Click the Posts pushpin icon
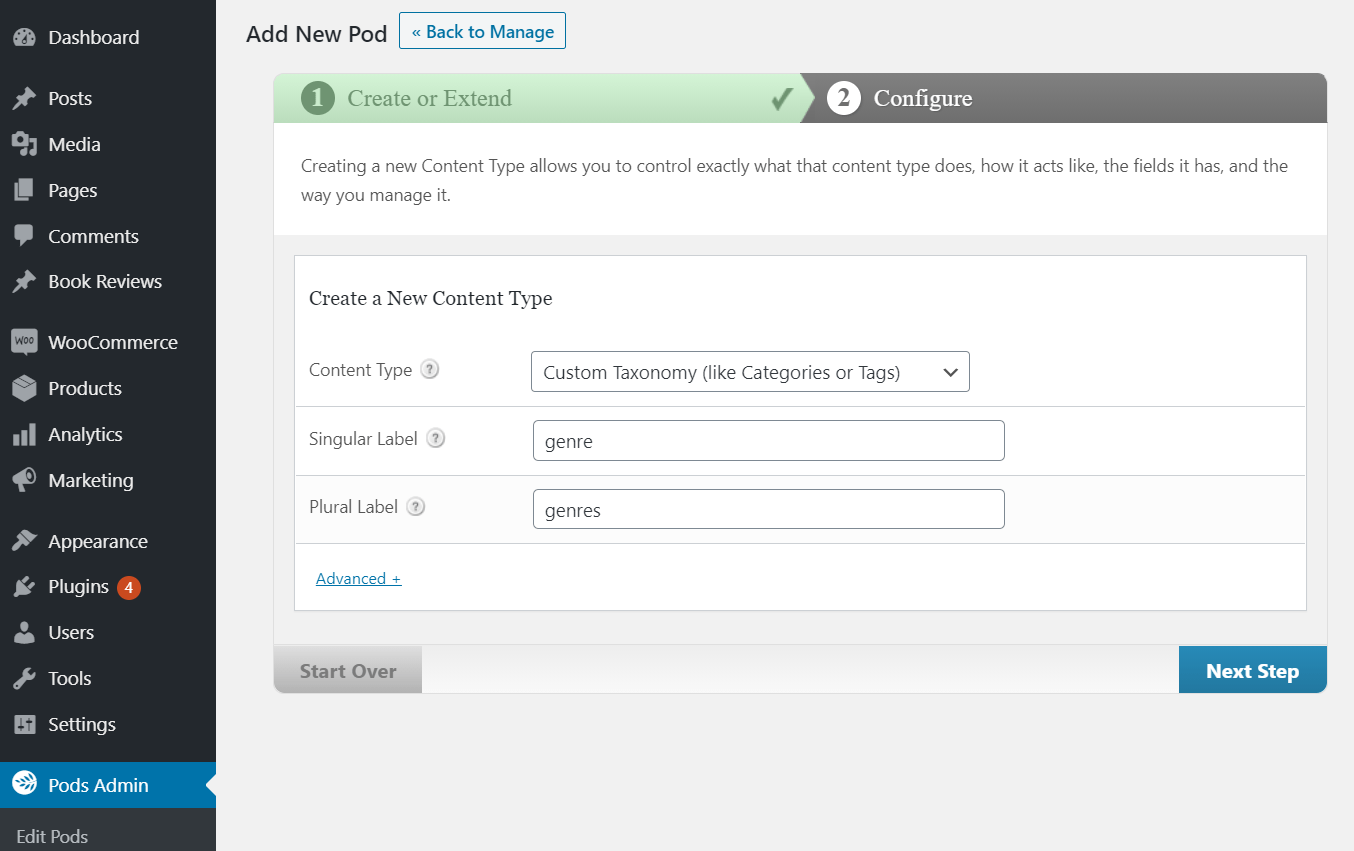 24,99
